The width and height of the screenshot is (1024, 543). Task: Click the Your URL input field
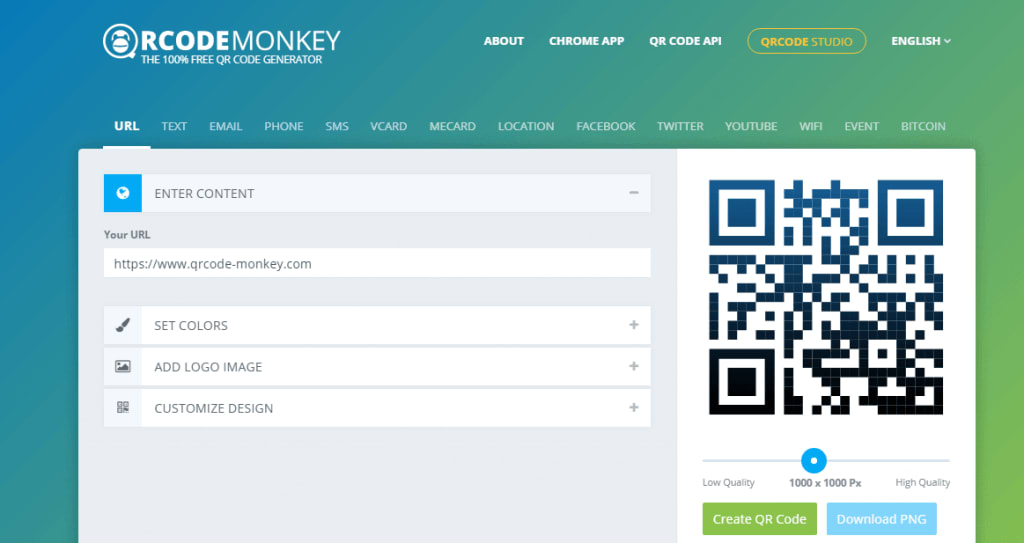(377, 263)
